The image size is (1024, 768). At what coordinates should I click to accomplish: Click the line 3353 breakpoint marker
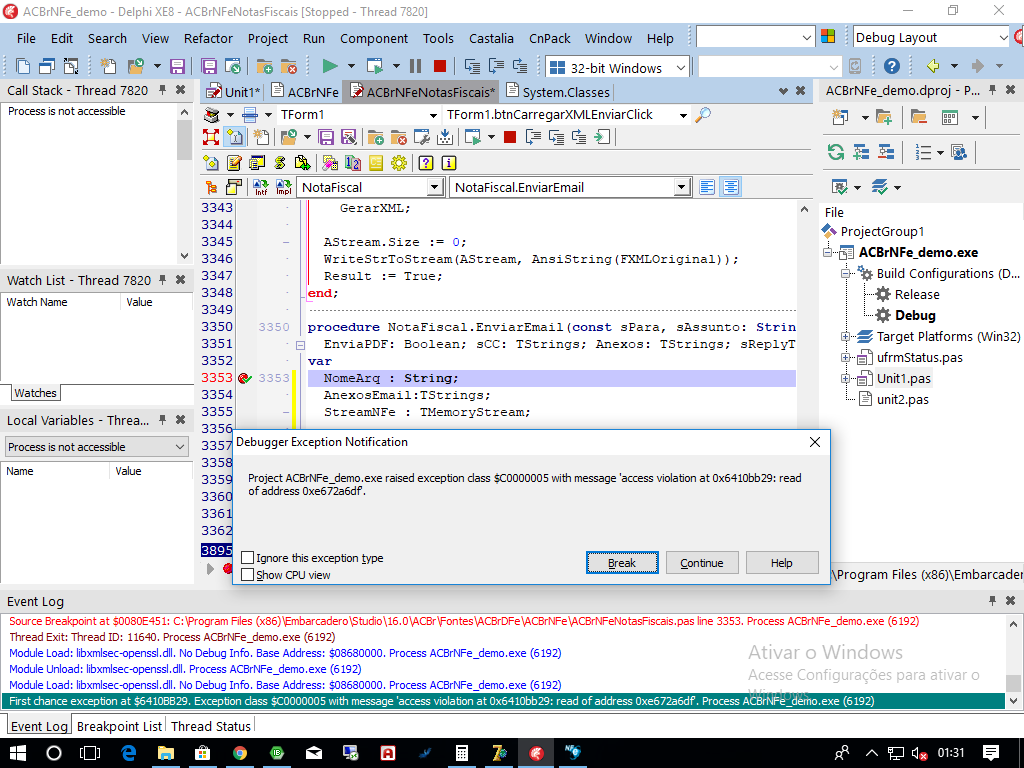245,378
